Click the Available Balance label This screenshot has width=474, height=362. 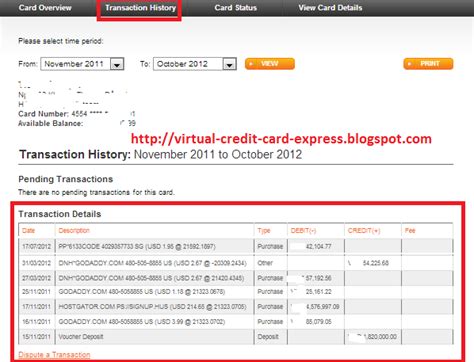click(x=50, y=123)
